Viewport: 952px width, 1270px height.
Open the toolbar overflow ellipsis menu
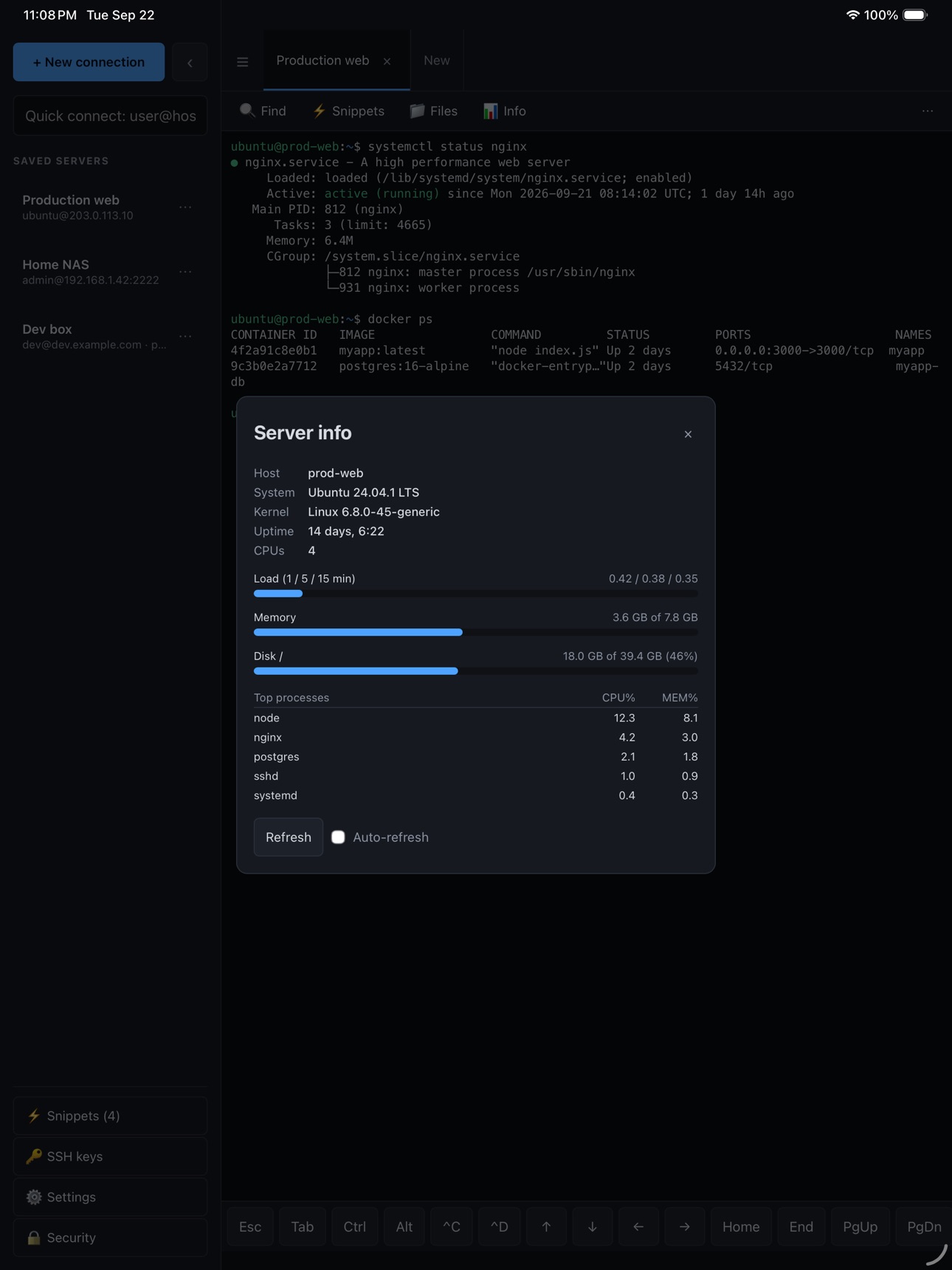tap(928, 111)
